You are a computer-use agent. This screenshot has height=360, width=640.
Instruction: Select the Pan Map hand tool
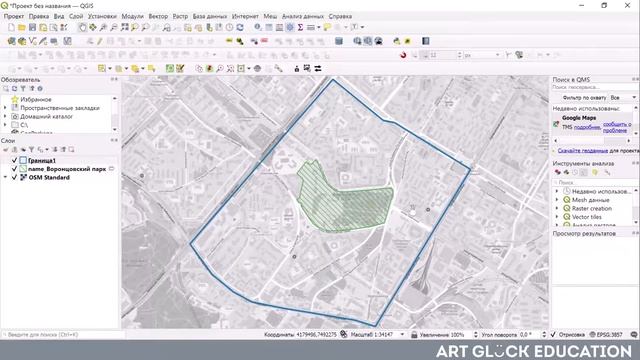coord(82,27)
